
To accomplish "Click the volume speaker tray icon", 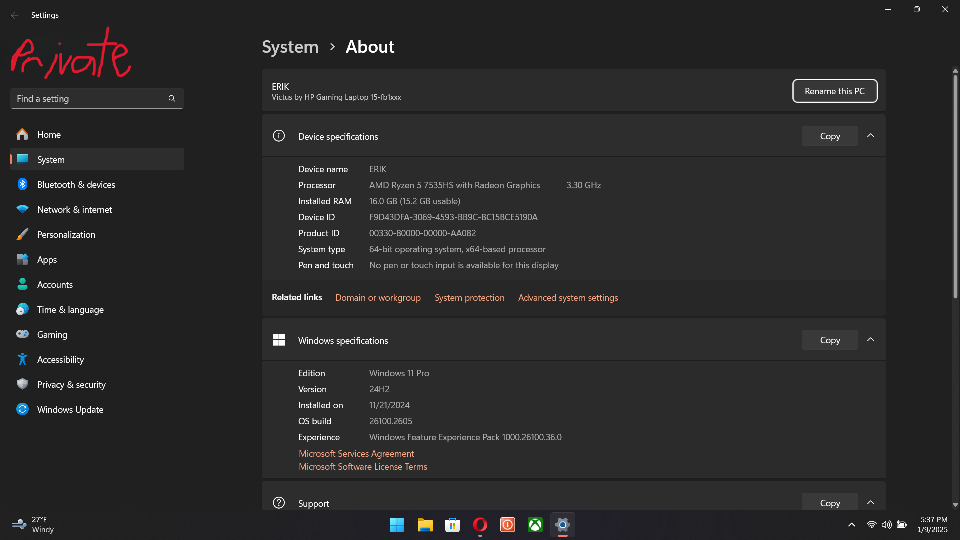I will [887, 525].
